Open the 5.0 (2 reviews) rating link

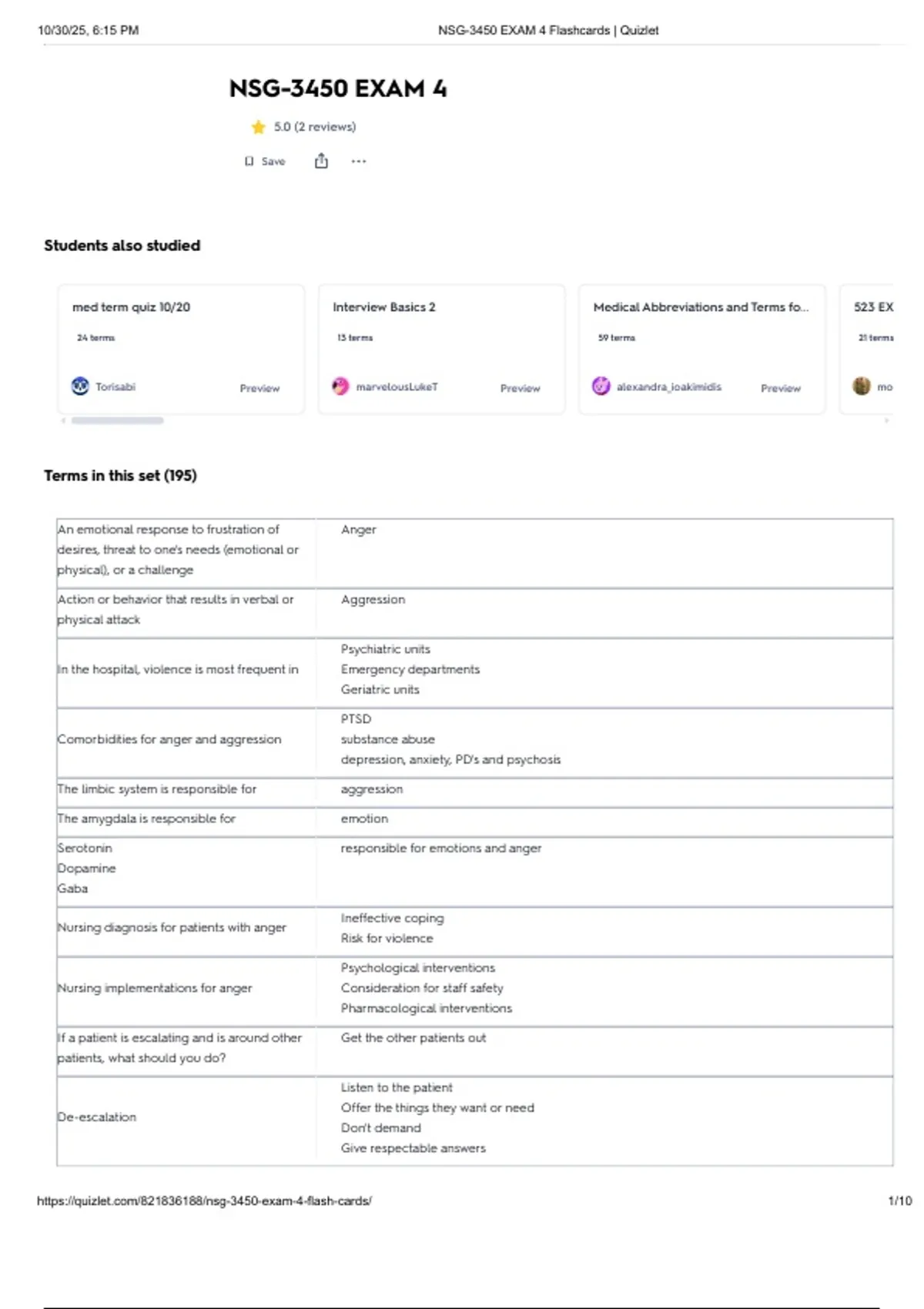[x=315, y=126]
